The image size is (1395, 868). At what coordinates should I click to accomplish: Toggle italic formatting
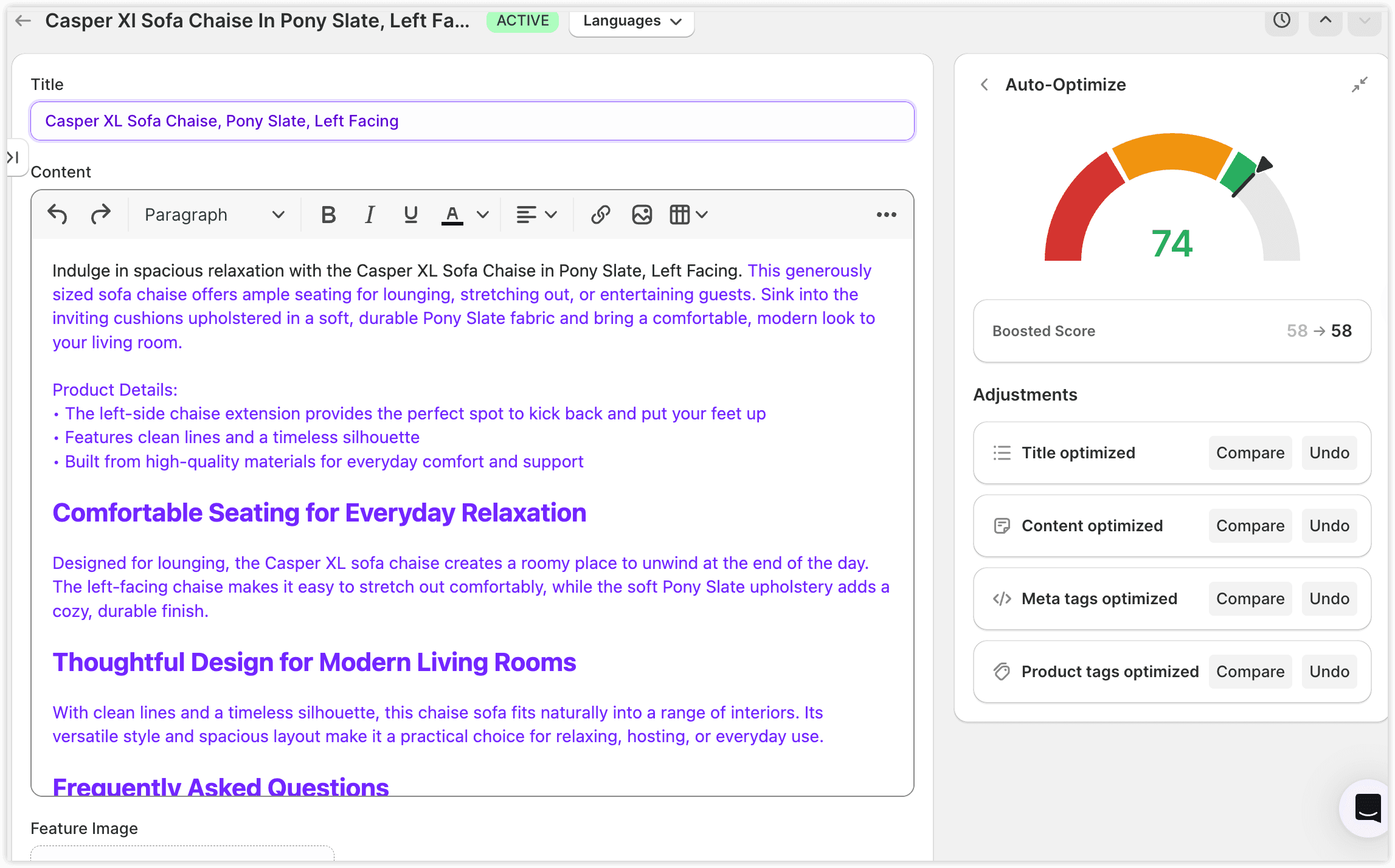(x=369, y=215)
